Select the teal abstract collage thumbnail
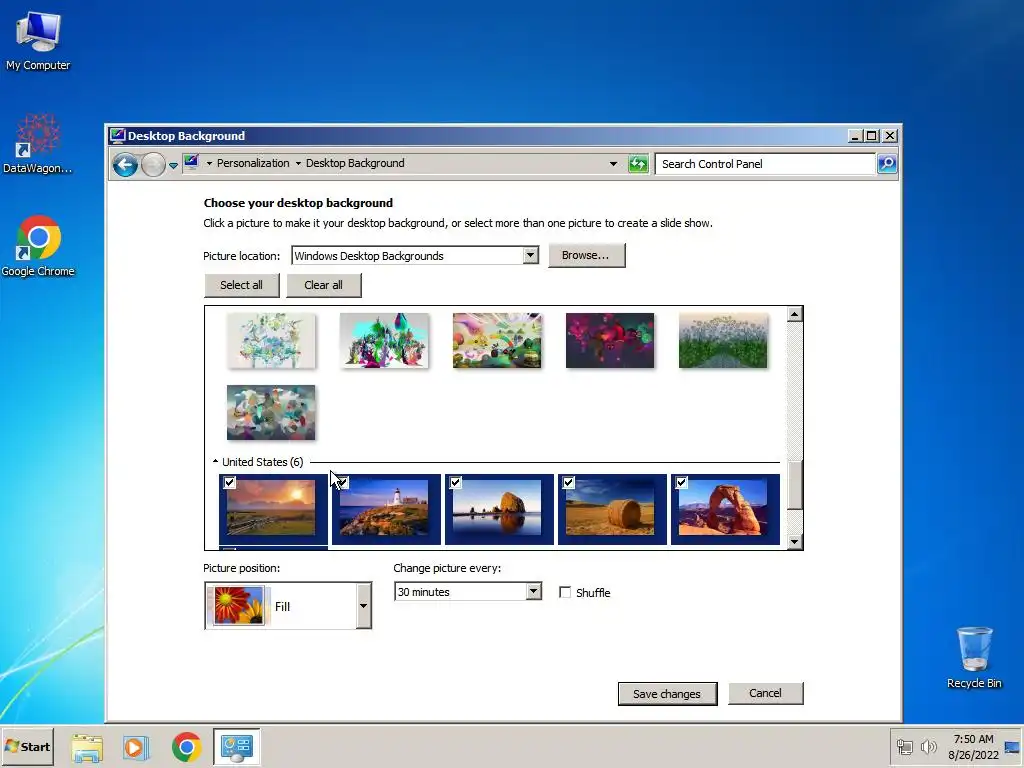The width and height of the screenshot is (1024, 768). click(x=271, y=412)
